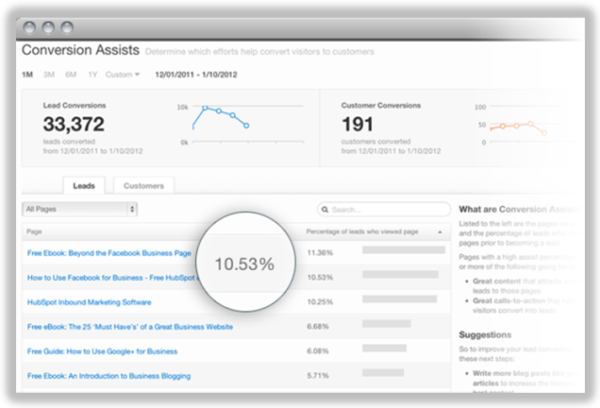Click the third window control button in title bar
The height and width of the screenshot is (408, 600).
[67, 28]
